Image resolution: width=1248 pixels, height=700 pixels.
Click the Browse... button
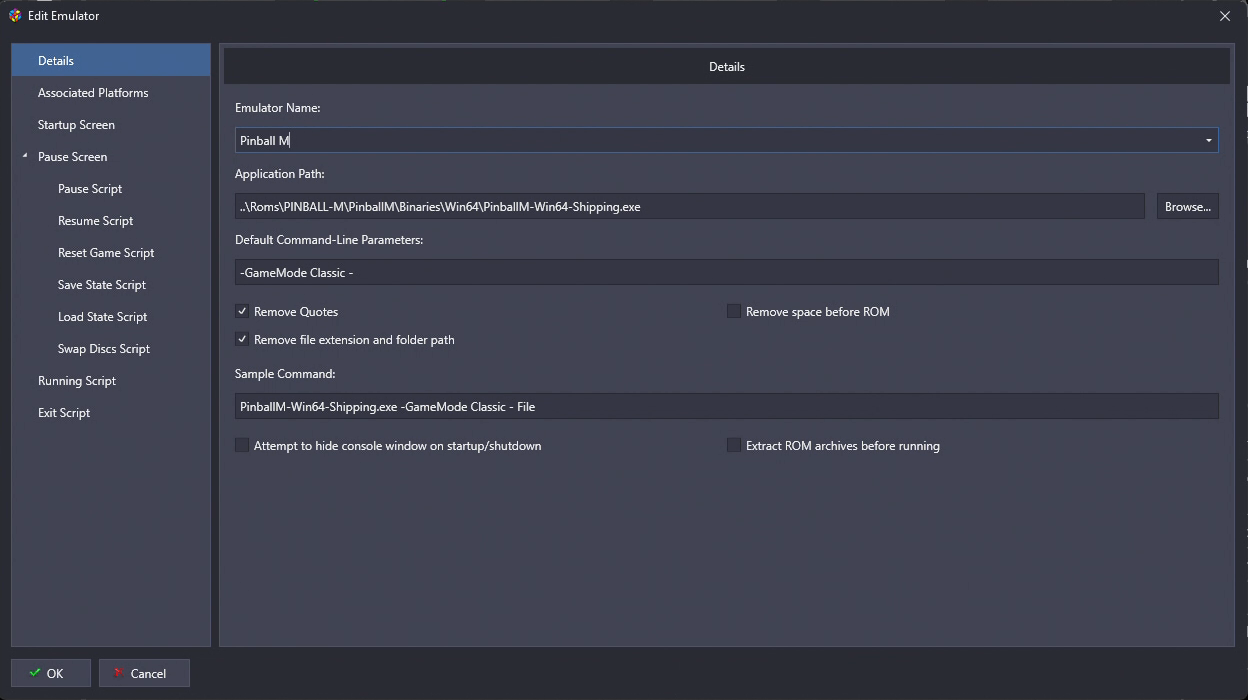point(1188,207)
